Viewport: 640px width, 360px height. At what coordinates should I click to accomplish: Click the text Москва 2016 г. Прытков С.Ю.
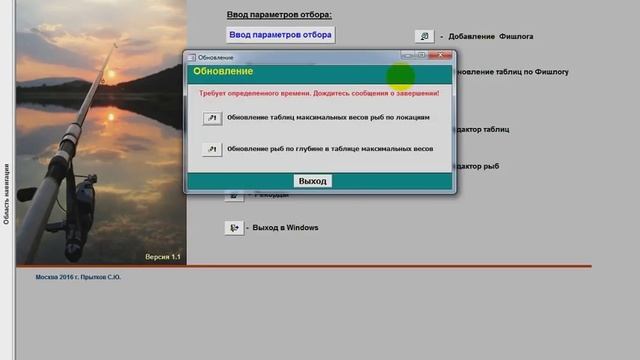pyautogui.click(x=78, y=277)
